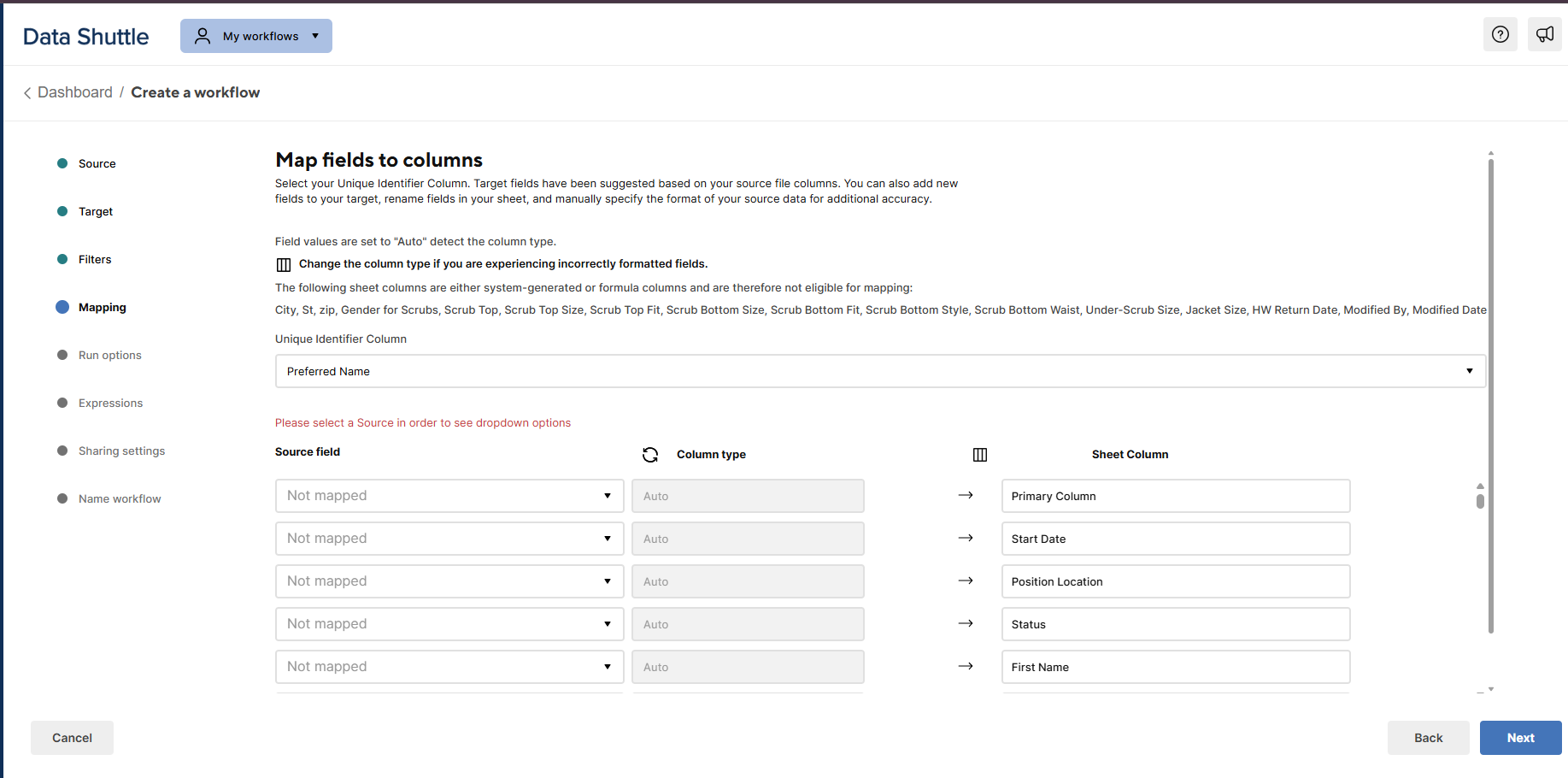This screenshot has height=778, width=1568.
Task: Click the refresh icon beside Column type
Action: click(650, 455)
